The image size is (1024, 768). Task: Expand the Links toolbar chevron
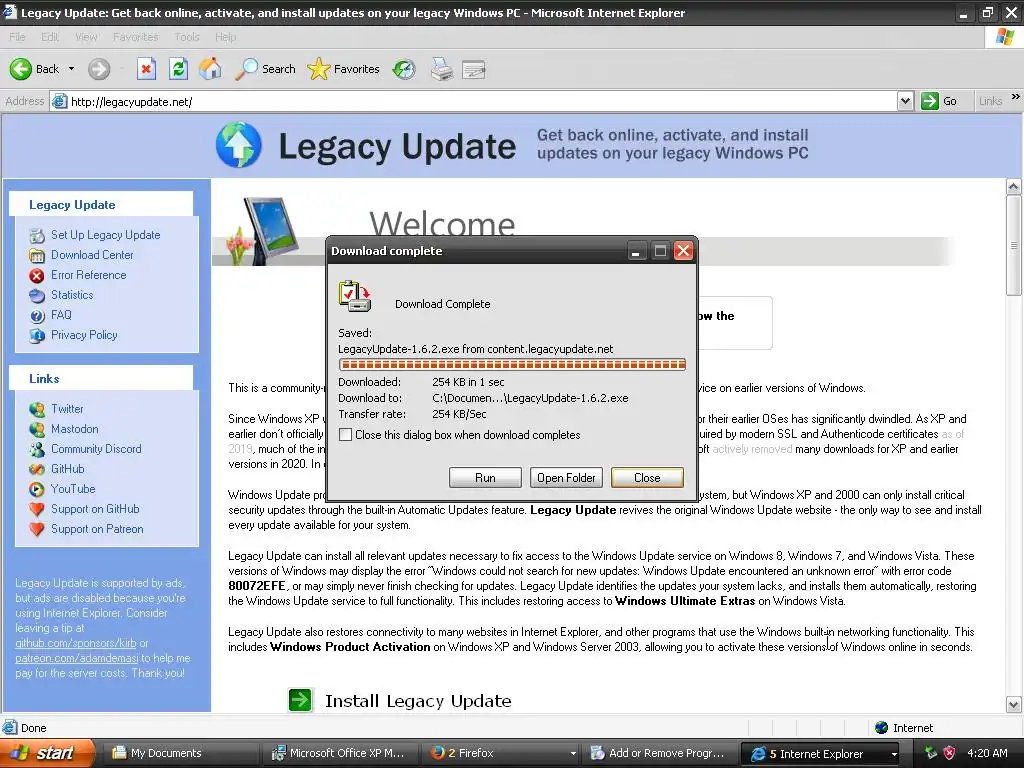pyautogui.click(x=1016, y=97)
